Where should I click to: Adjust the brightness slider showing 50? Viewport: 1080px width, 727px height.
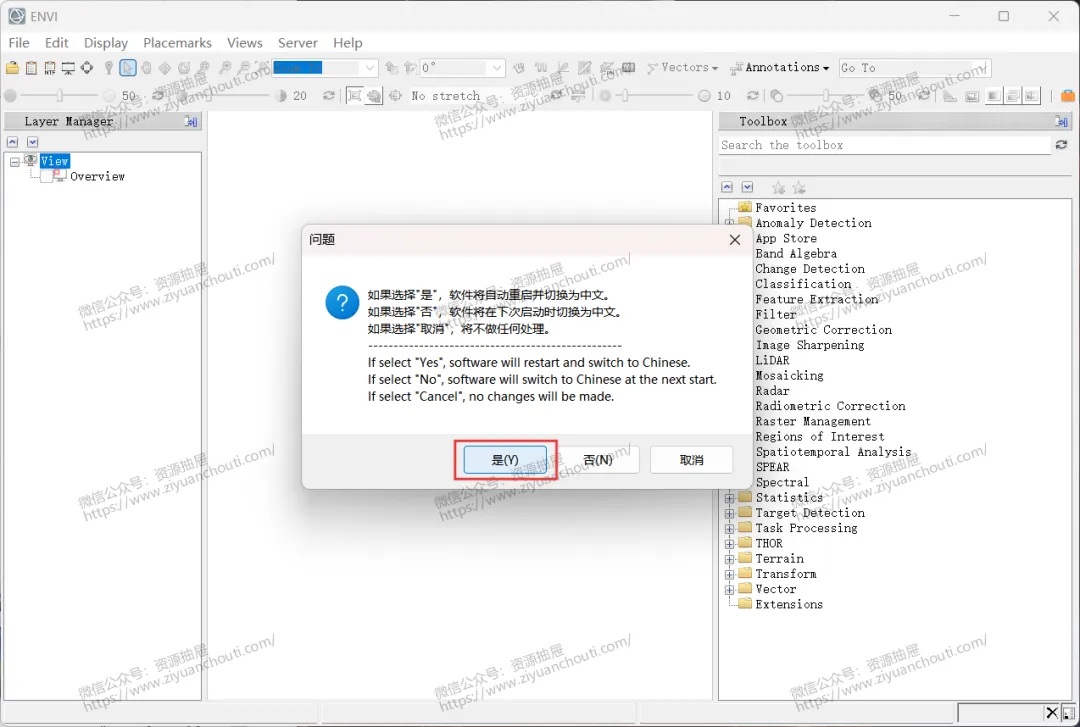click(59, 96)
